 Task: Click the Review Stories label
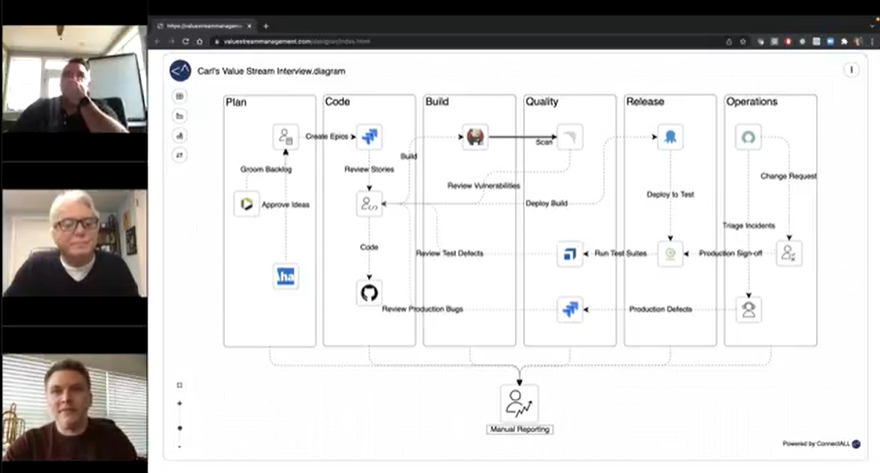coord(369,169)
